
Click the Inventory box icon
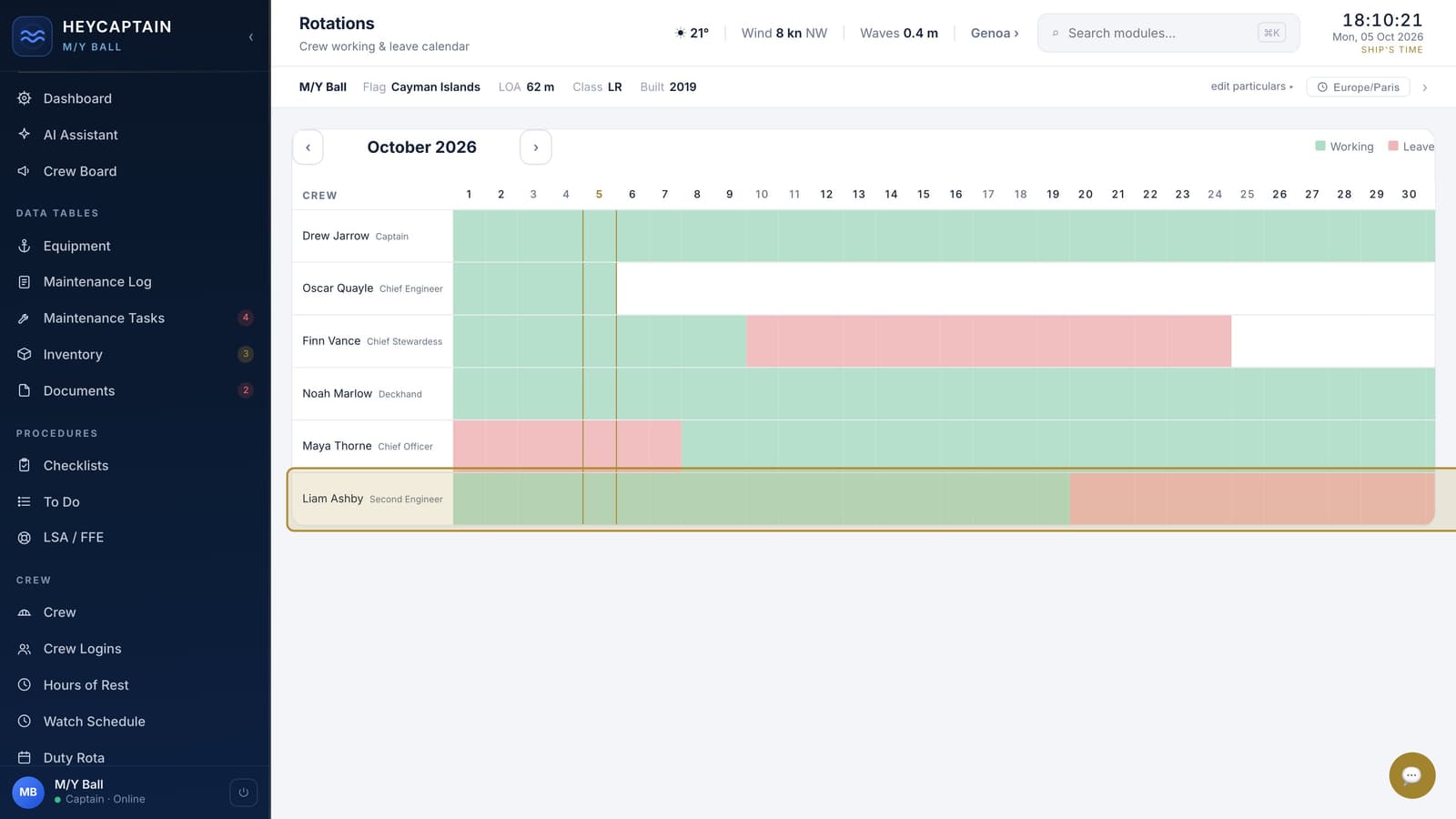[25, 354]
